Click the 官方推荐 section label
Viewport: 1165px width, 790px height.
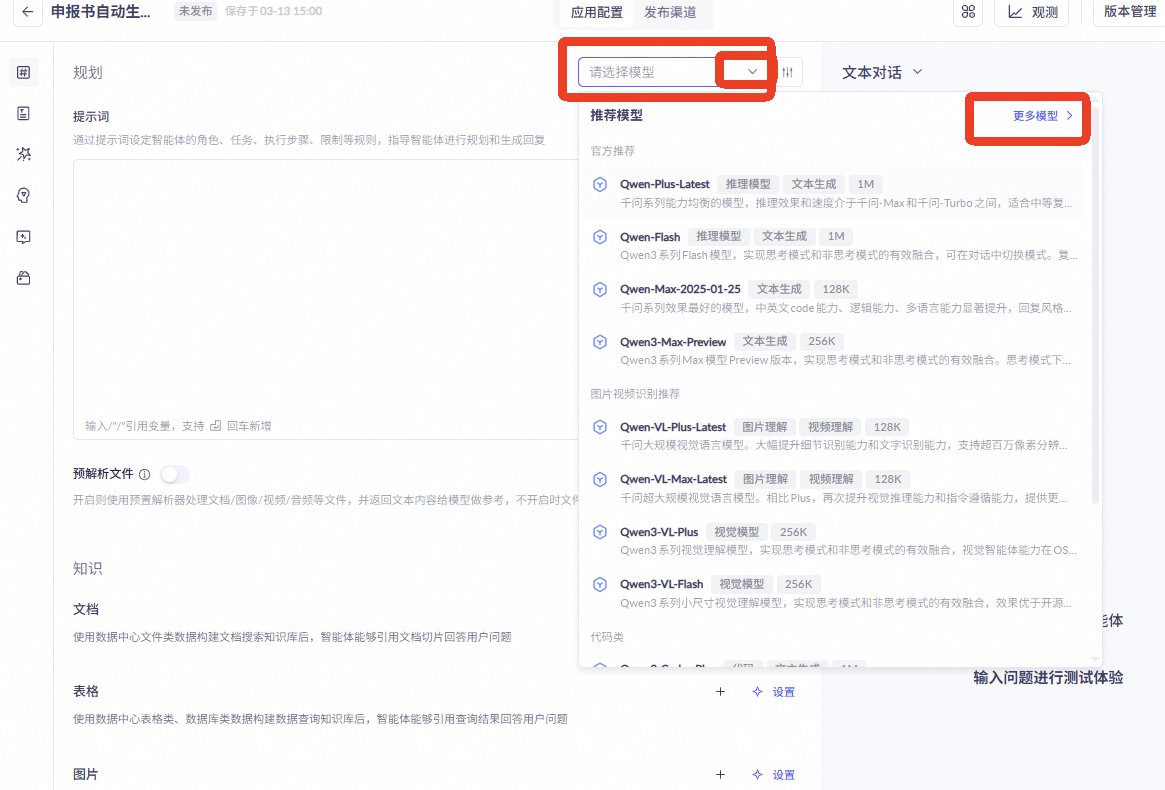coord(612,151)
